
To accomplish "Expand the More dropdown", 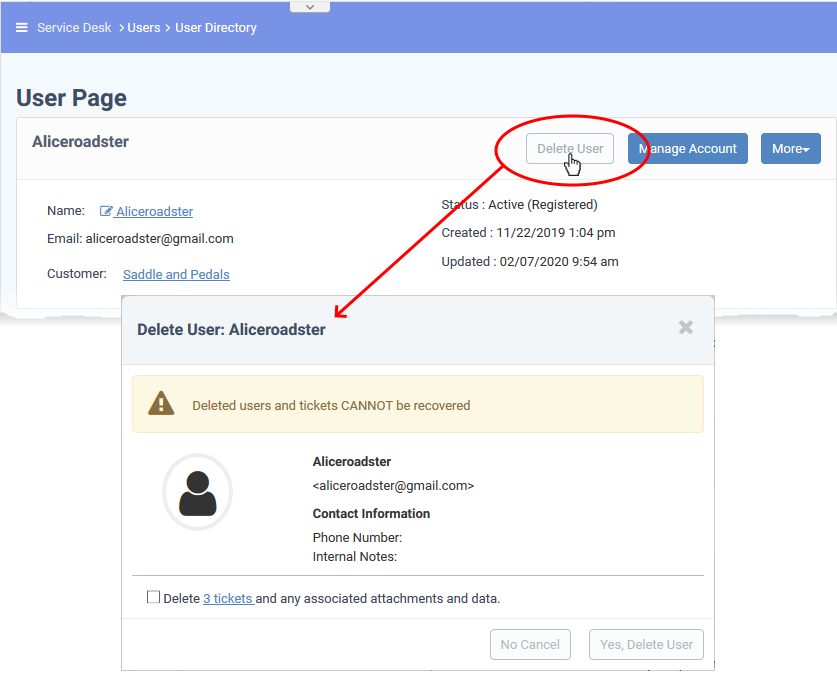I will [x=791, y=148].
